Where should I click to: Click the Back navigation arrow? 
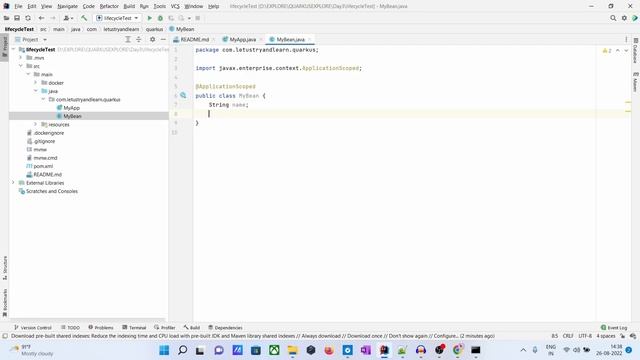(41, 18)
